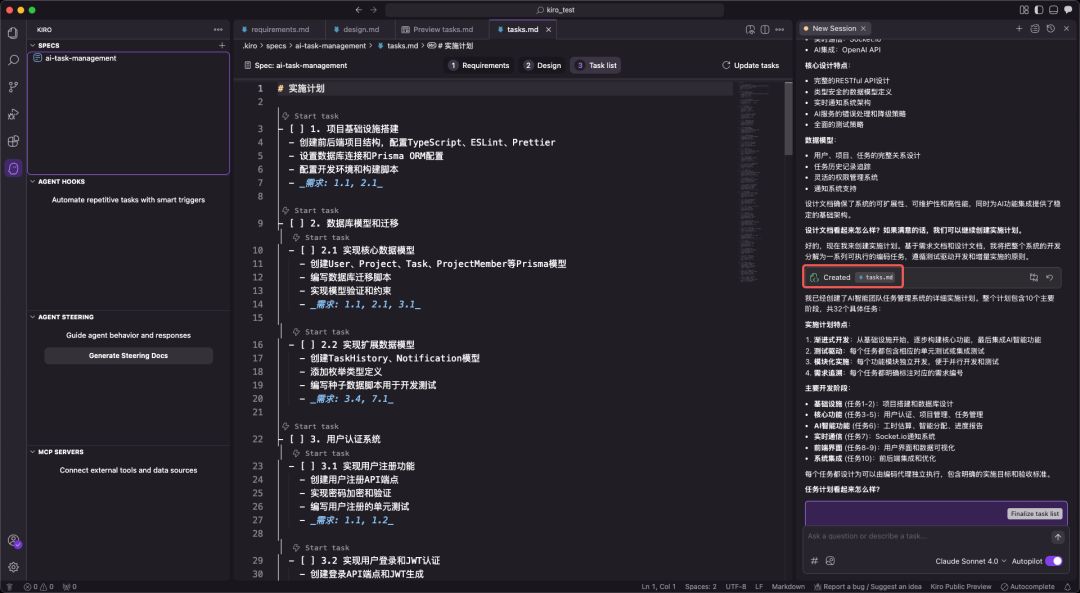Open the Extensions icon in sidebar
The image size is (1080, 593).
12,140
